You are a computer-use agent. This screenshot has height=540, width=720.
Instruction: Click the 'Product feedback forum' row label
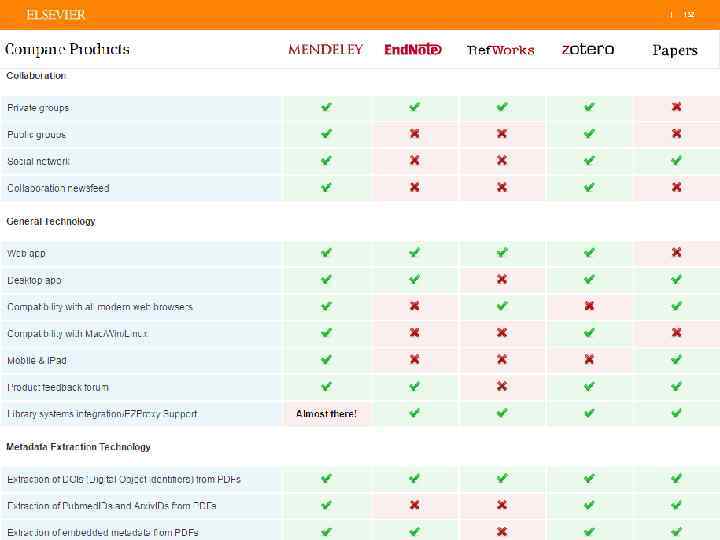pyautogui.click(x=58, y=387)
